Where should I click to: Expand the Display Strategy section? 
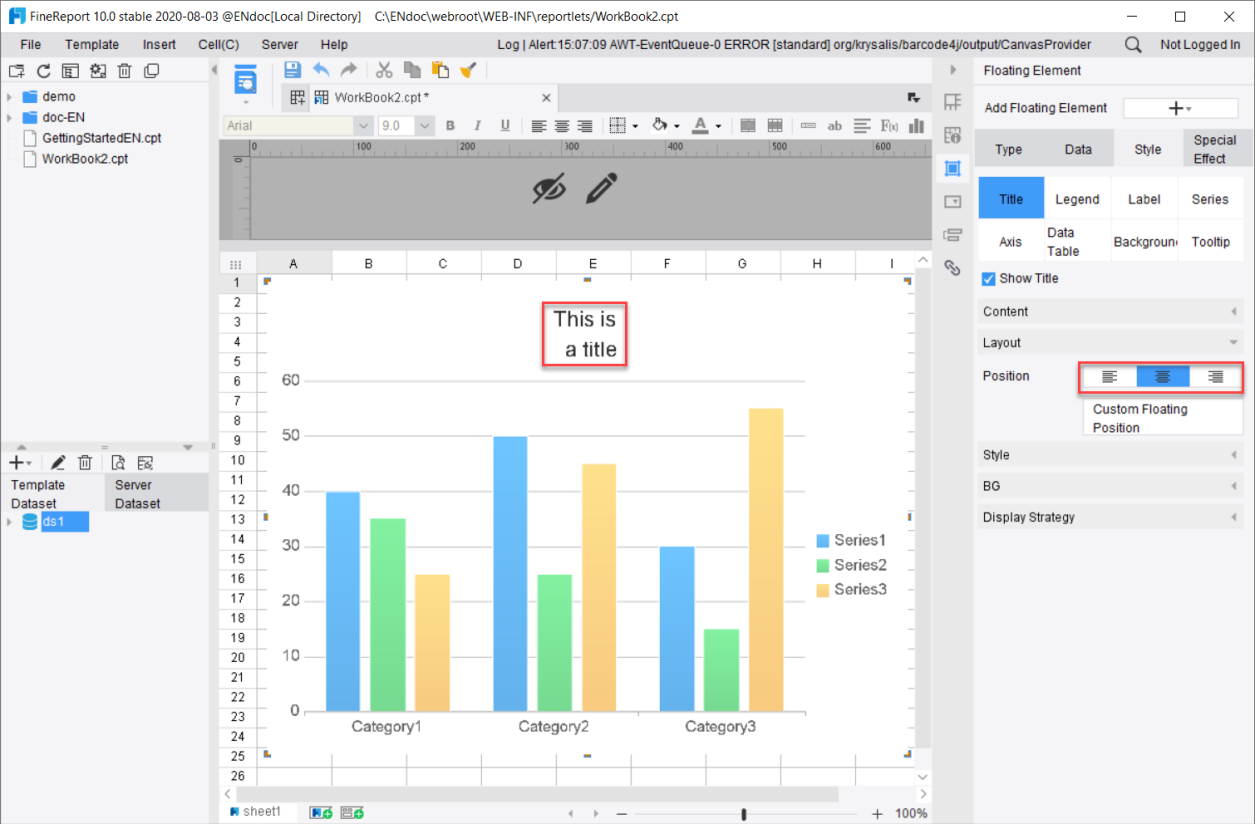1110,517
